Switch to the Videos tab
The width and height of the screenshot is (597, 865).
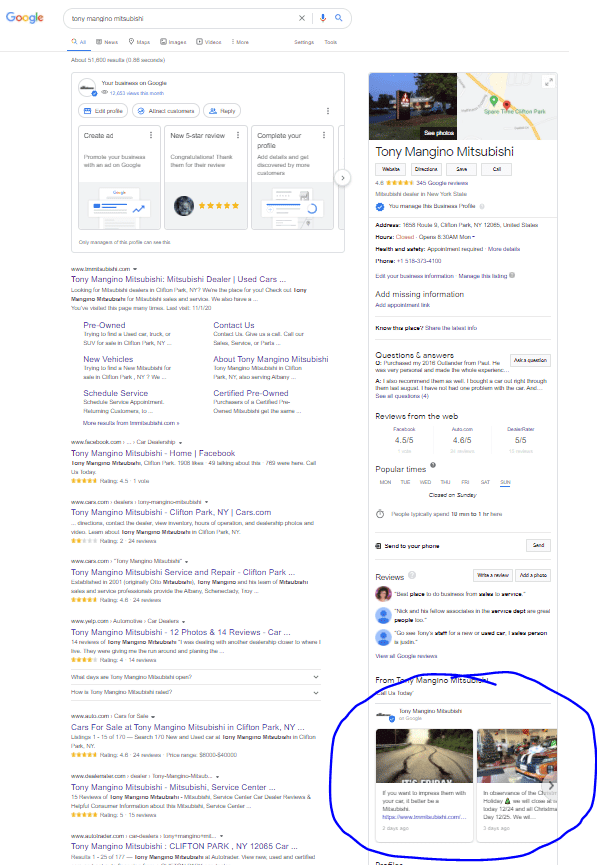tap(209, 42)
